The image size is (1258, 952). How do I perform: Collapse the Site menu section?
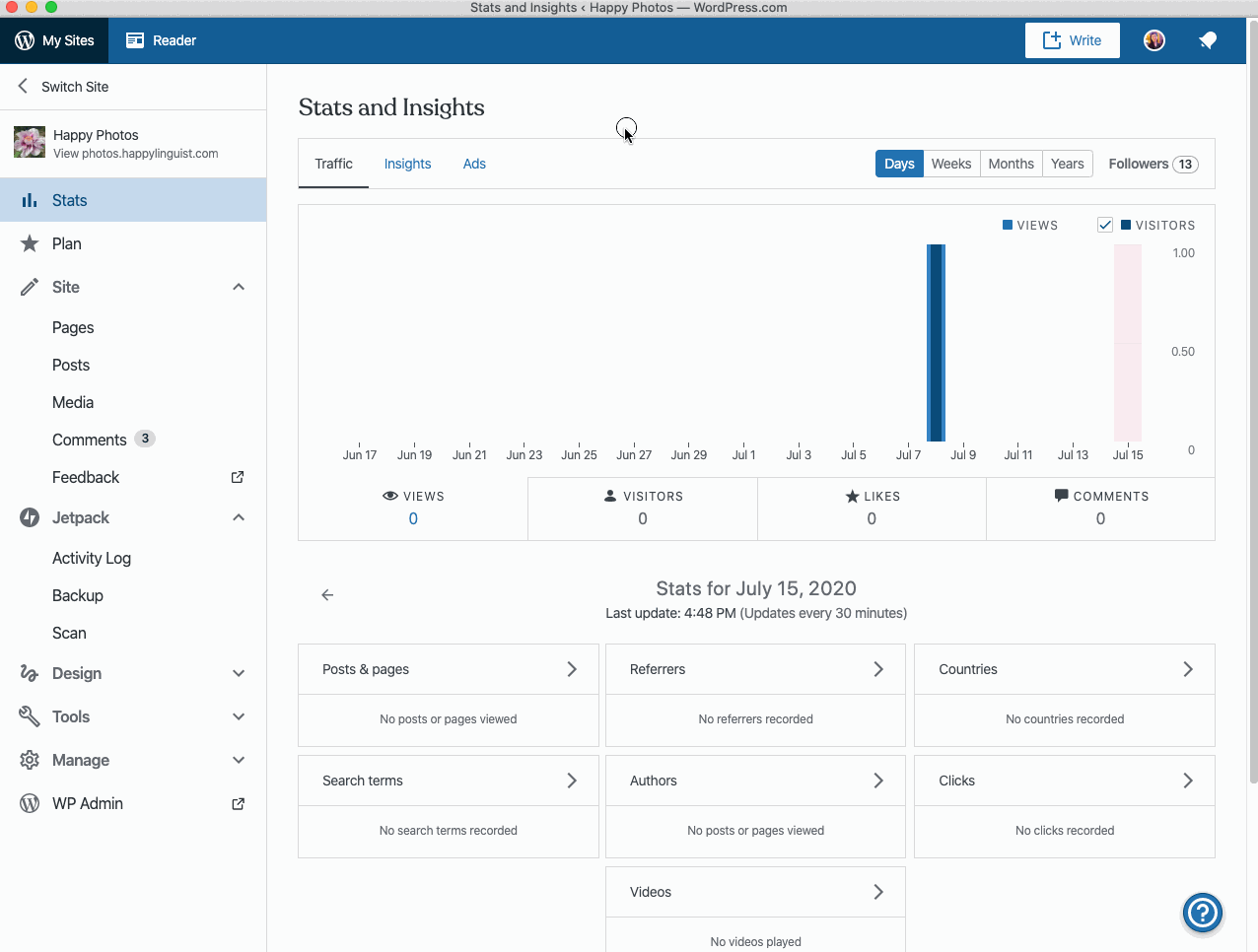coord(239,287)
